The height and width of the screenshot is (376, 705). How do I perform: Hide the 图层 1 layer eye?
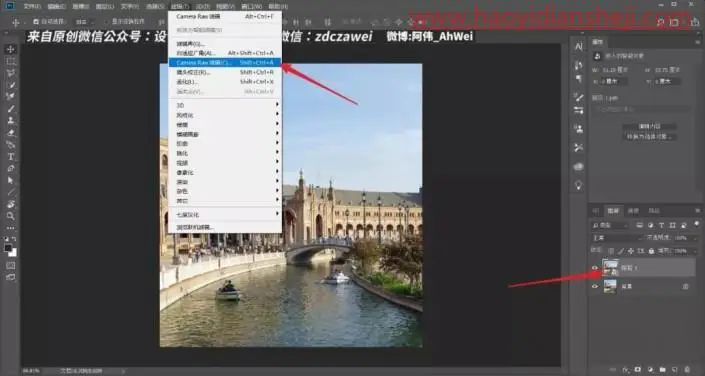point(595,268)
